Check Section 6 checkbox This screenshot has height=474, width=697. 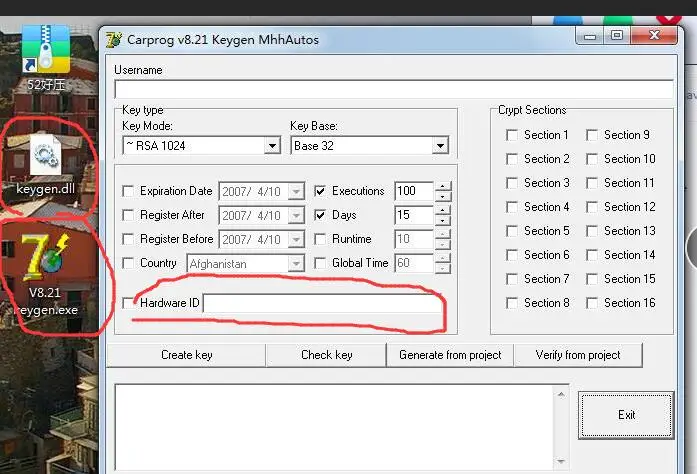(512, 255)
